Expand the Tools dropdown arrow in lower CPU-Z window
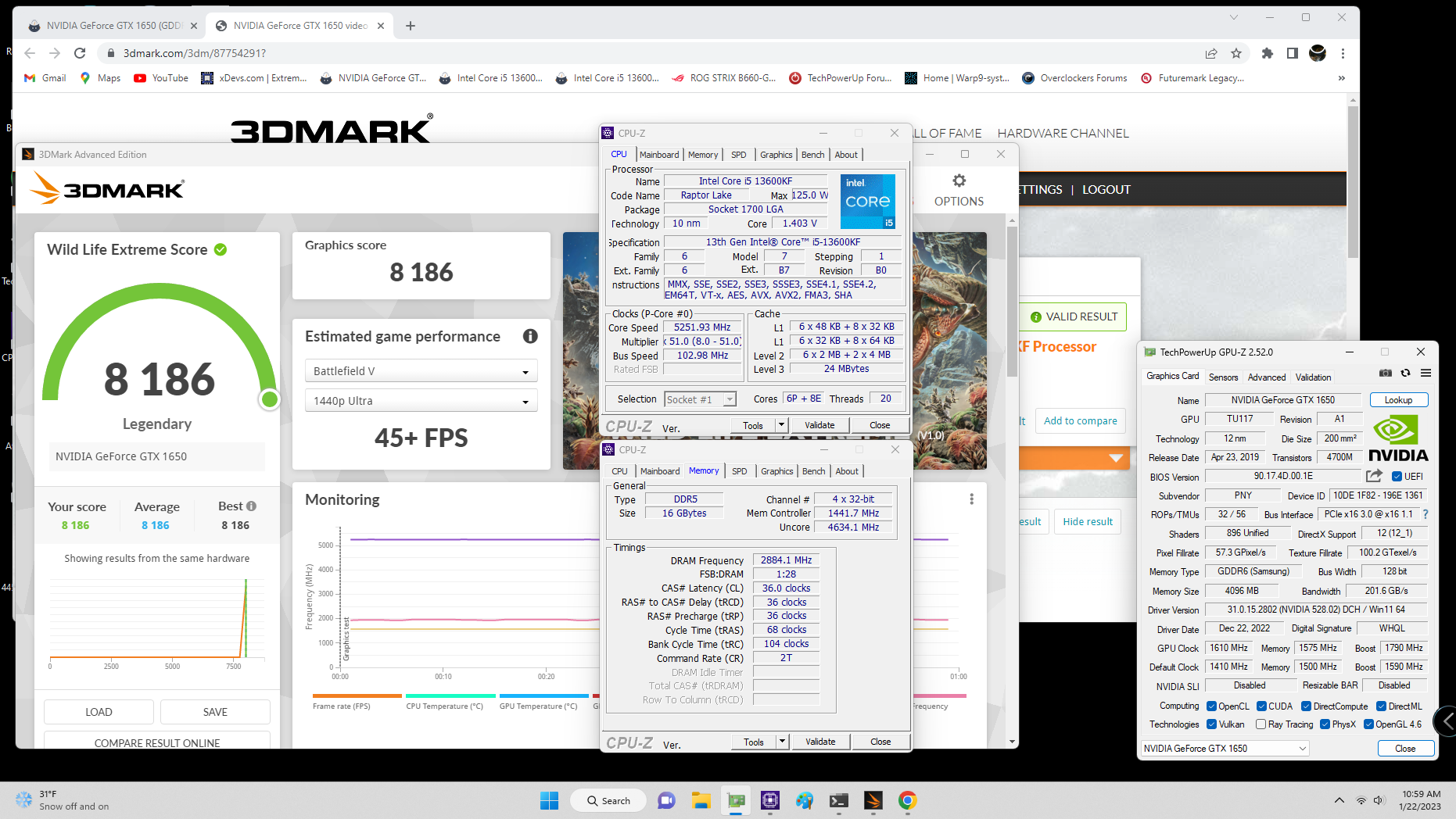1456x819 pixels. (x=781, y=742)
